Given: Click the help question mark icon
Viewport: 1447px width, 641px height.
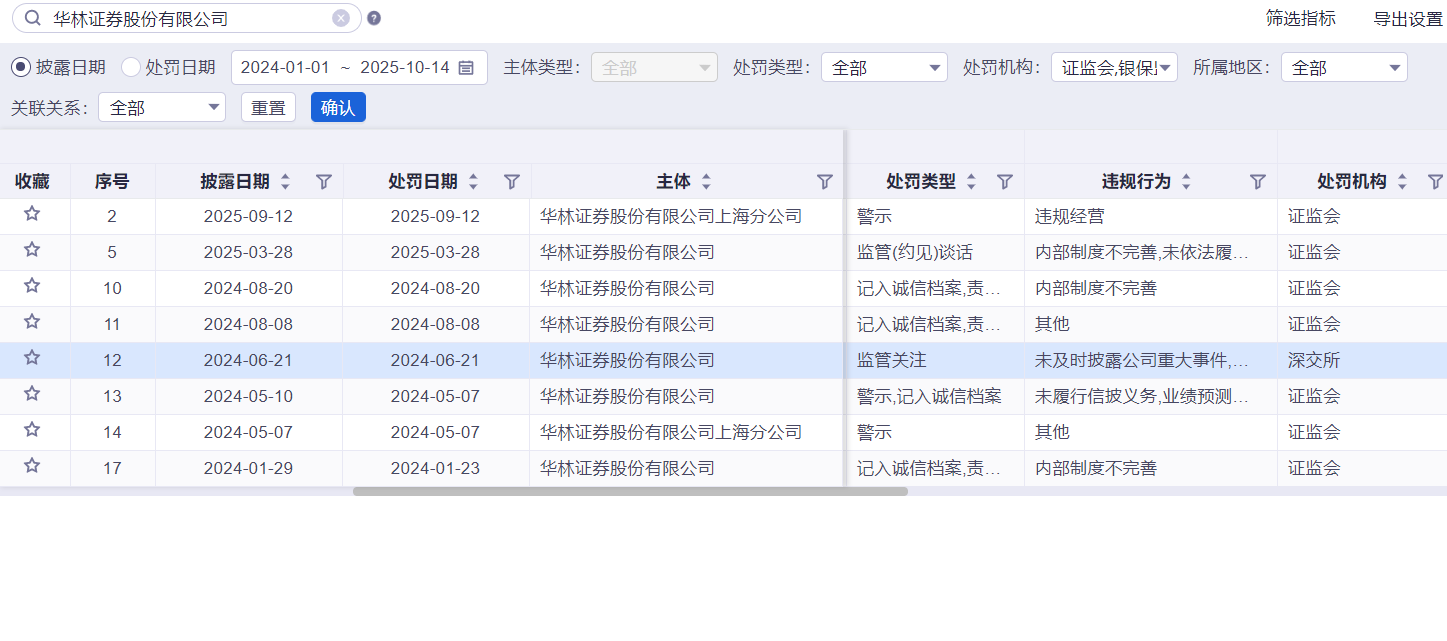Looking at the screenshot, I should coord(374,18).
